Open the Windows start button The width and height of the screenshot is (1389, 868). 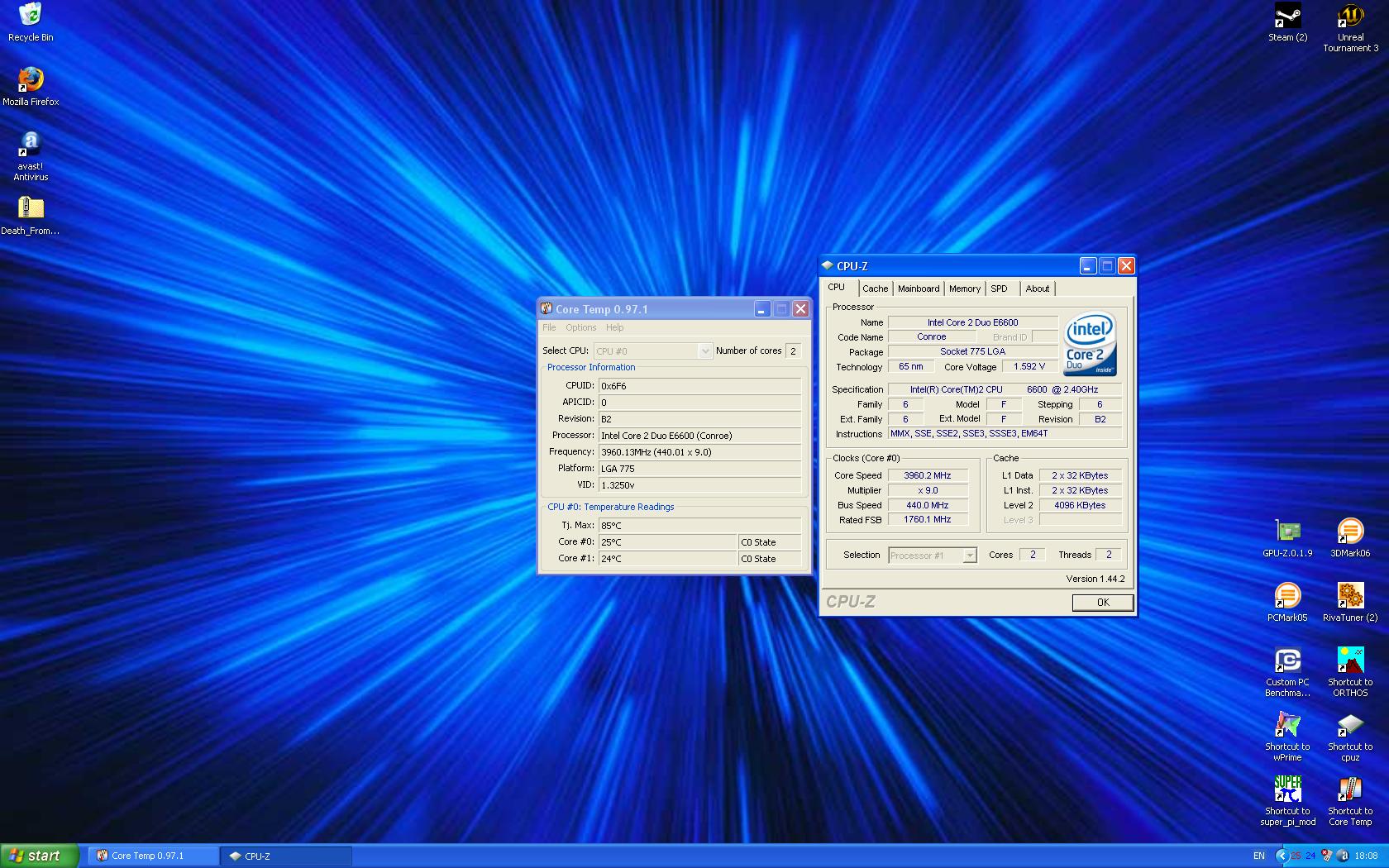[x=40, y=856]
